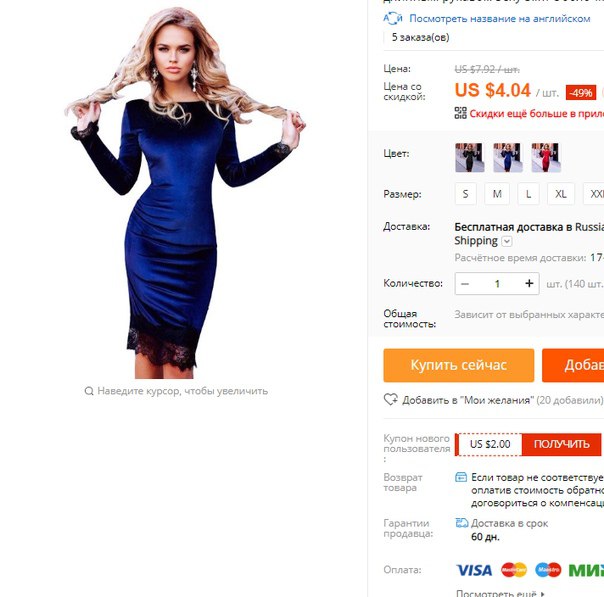Click the heart icon to add to wishlist
Image resolution: width=604 pixels, height=597 pixels.
(391, 399)
